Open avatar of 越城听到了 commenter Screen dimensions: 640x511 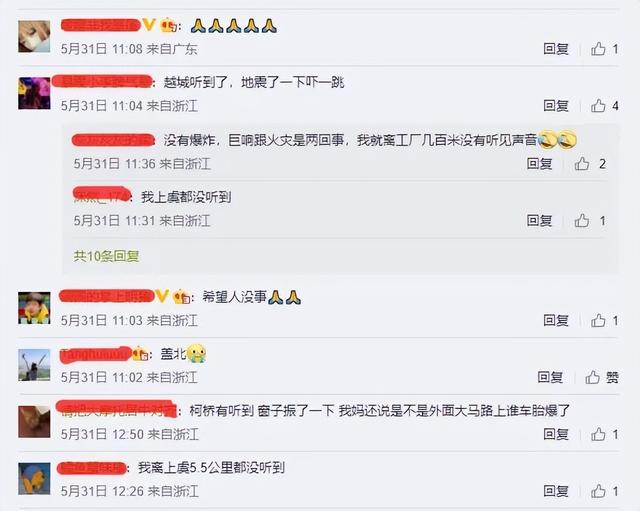pyautogui.click(x=34, y=93)
